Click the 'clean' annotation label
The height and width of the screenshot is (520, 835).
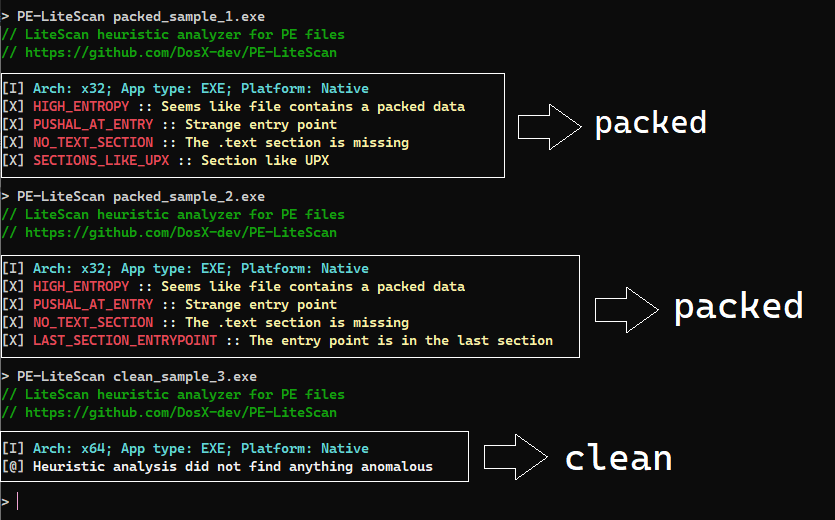pos(618,458)
